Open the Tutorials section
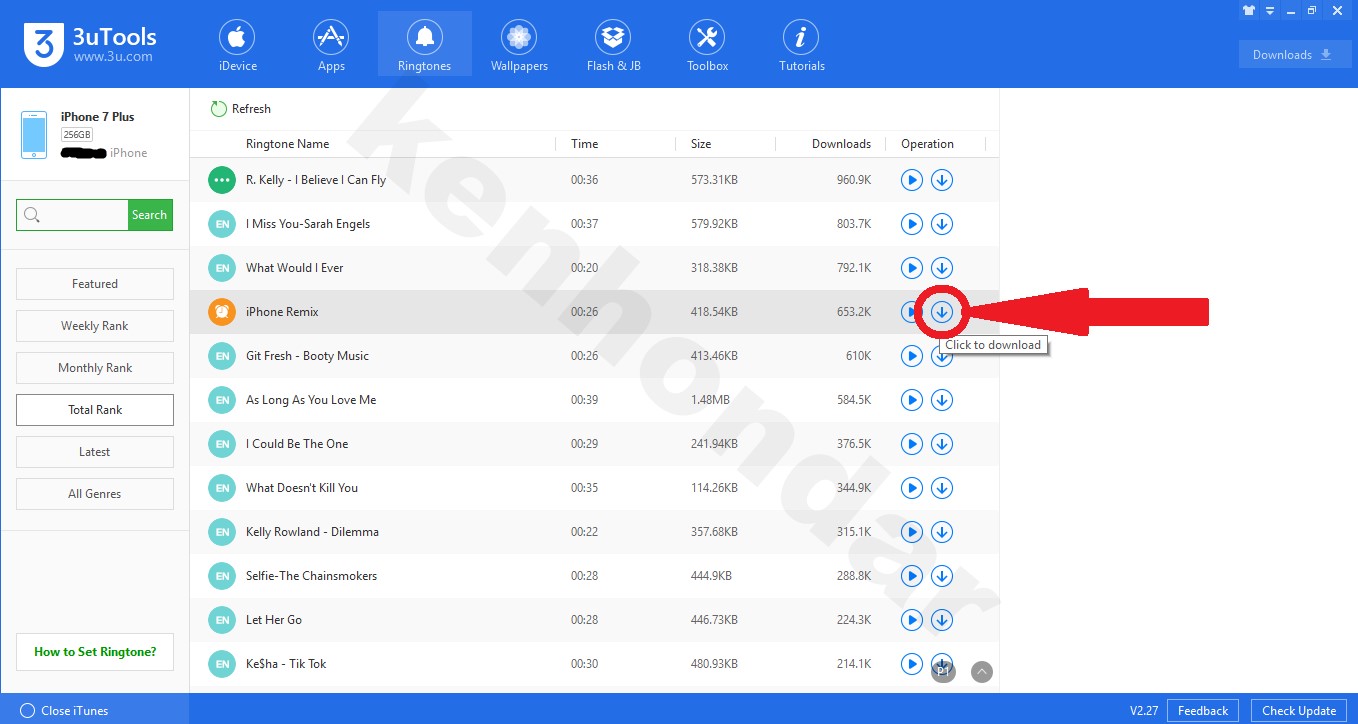This screenshot has height=724, width=1358. click(801, 46)
